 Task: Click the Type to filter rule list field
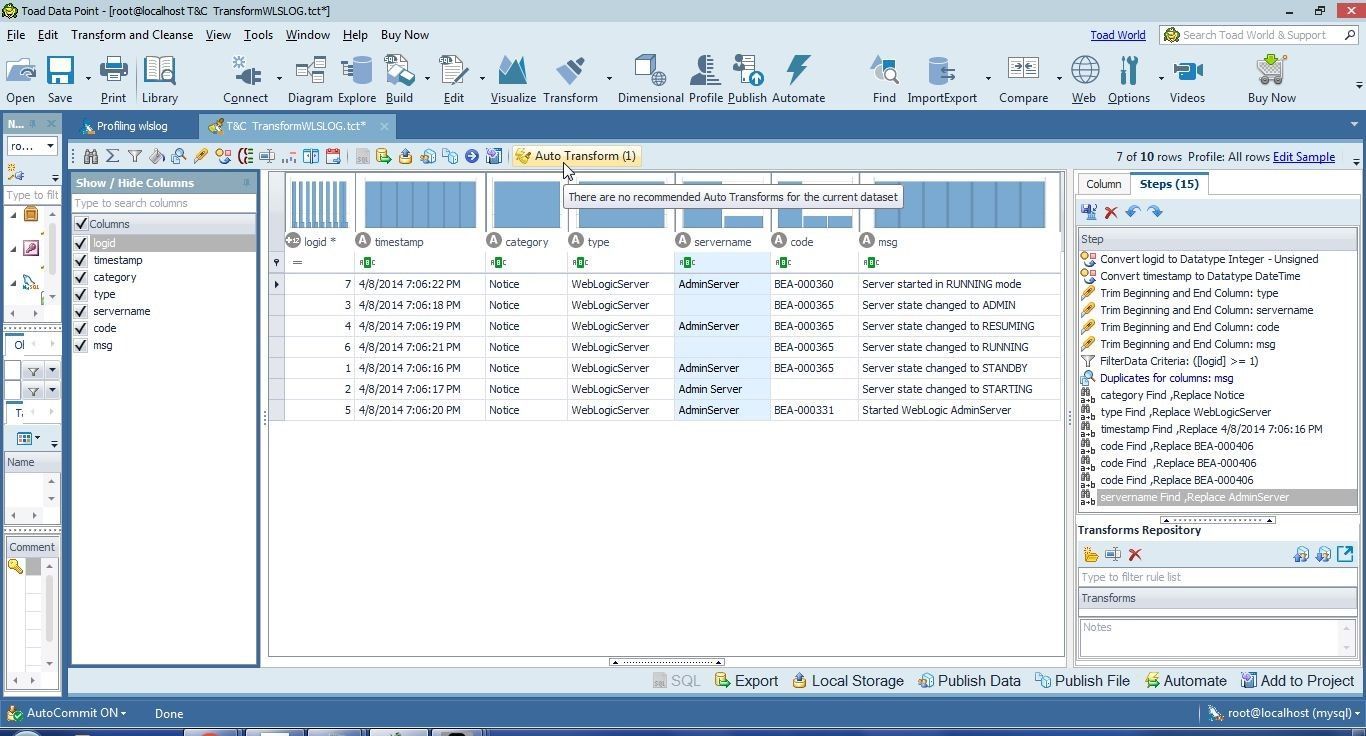[1217, 577]
